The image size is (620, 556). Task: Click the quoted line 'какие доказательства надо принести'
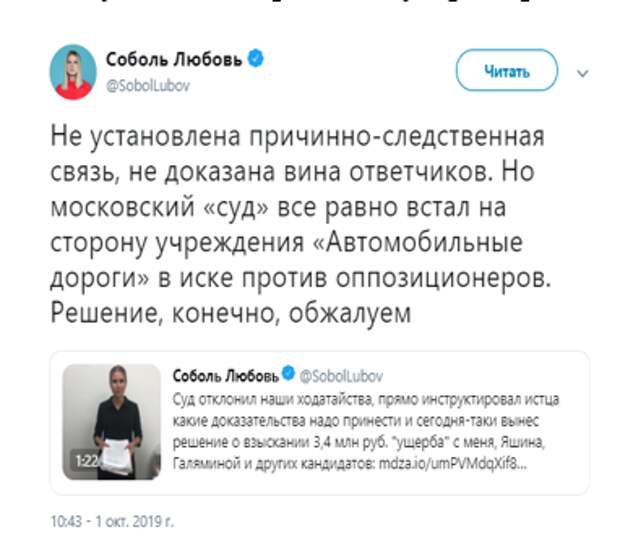coord(356,421)
